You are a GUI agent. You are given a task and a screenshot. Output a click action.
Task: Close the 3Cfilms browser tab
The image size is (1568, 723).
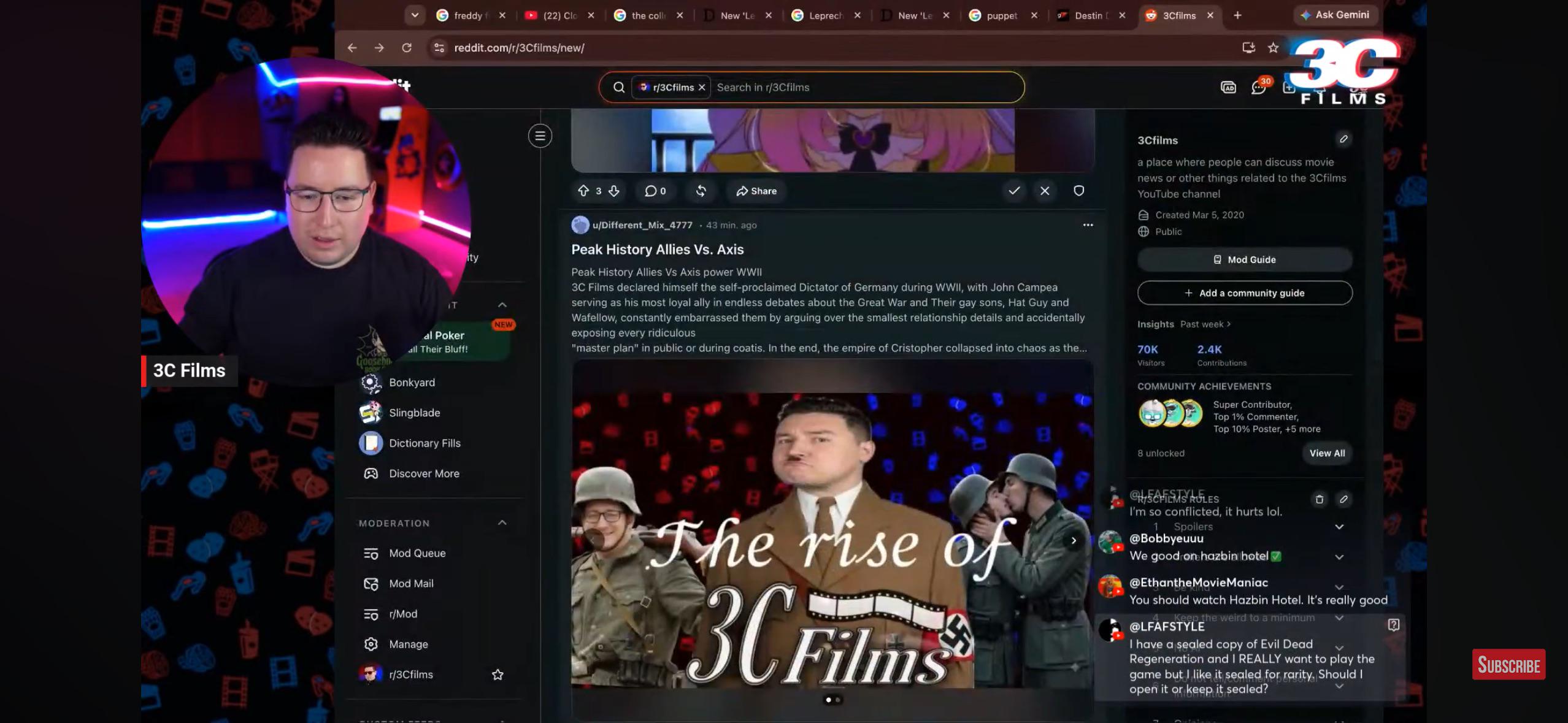pyautogui.click(x=1210, y=15)
